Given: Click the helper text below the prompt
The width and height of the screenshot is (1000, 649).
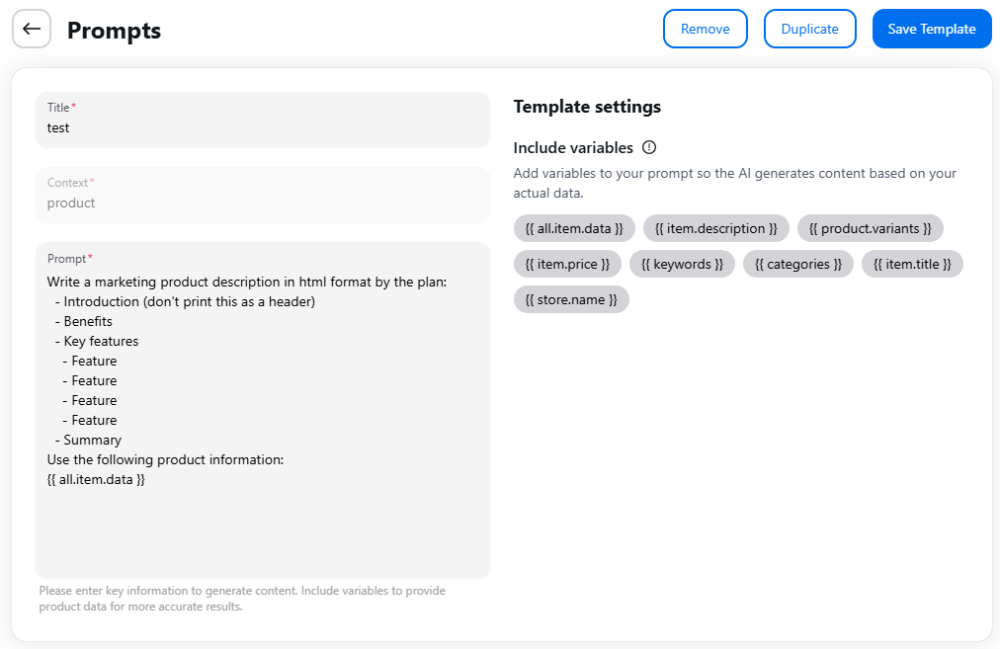Looking at the screenshot, I should (x=242, y=599).
